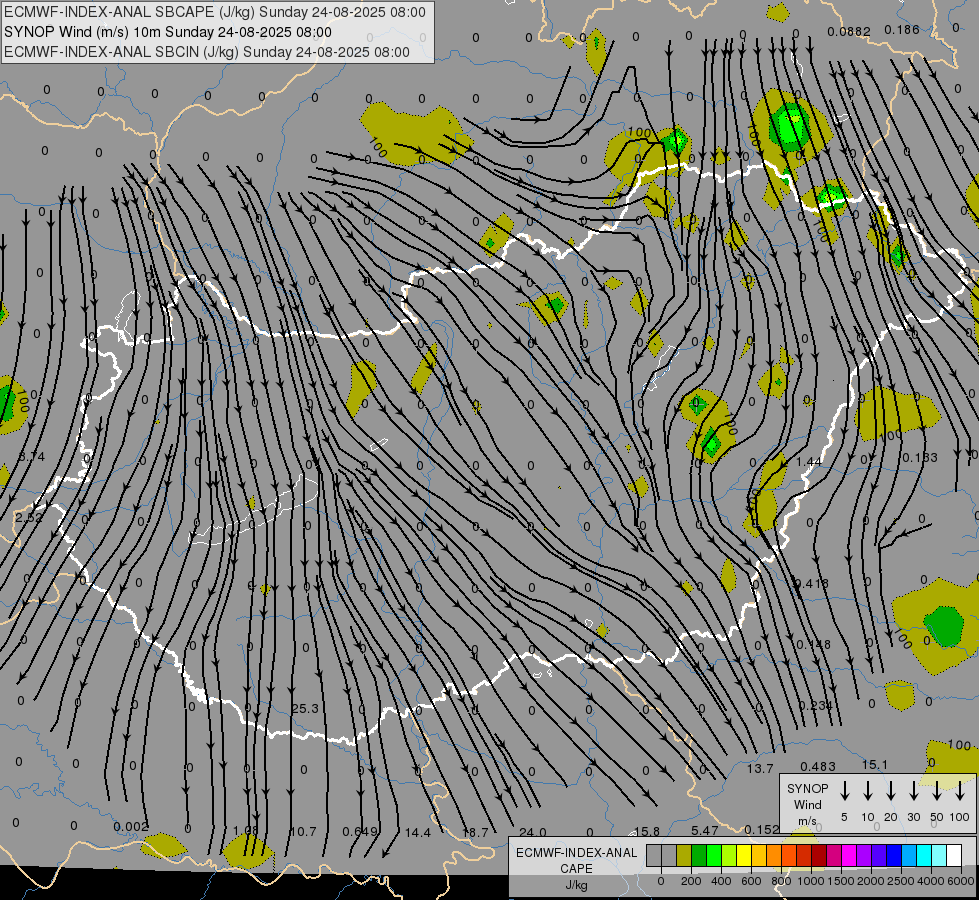Pick the bright green CAPE legend swatch
This screenshot has height=900, width=979.
[x=714, y=855]
